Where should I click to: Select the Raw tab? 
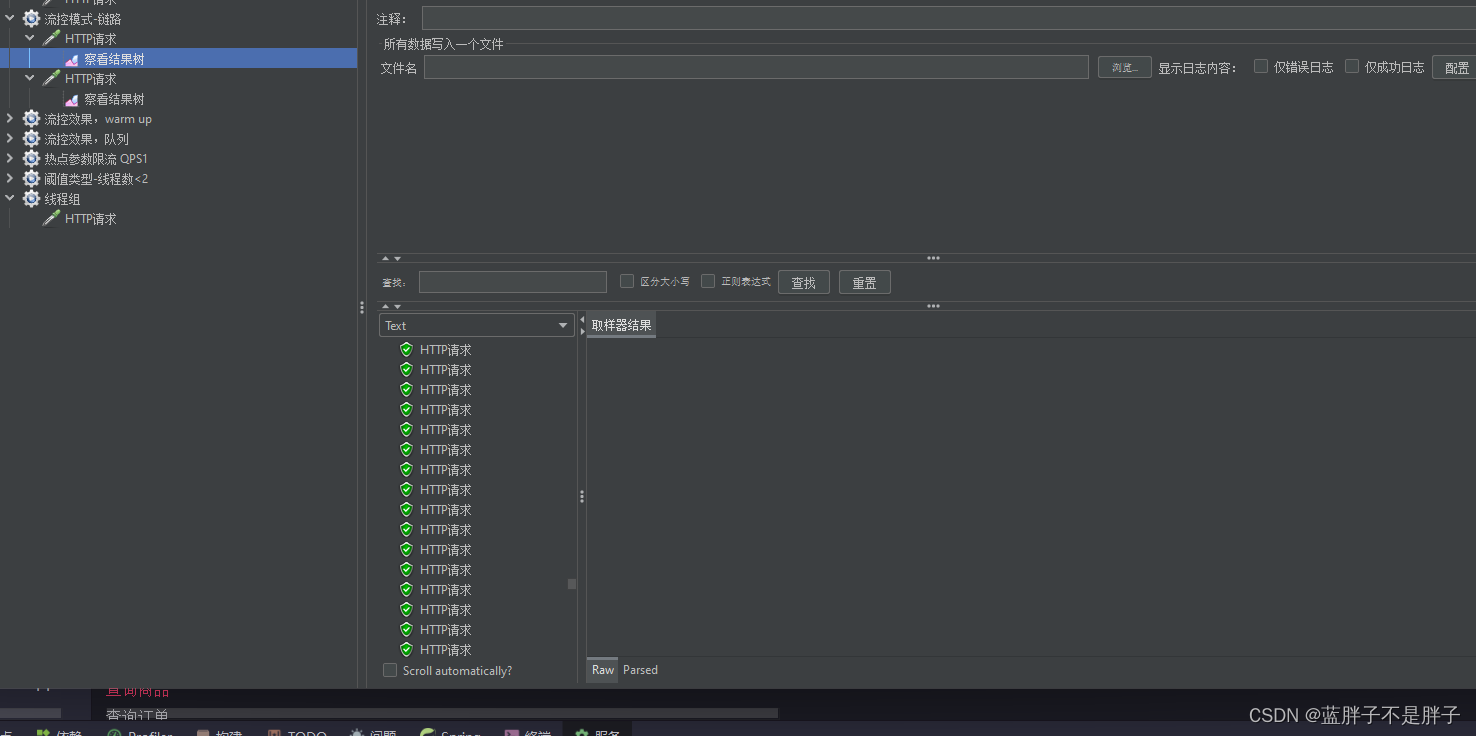point(602,670)
